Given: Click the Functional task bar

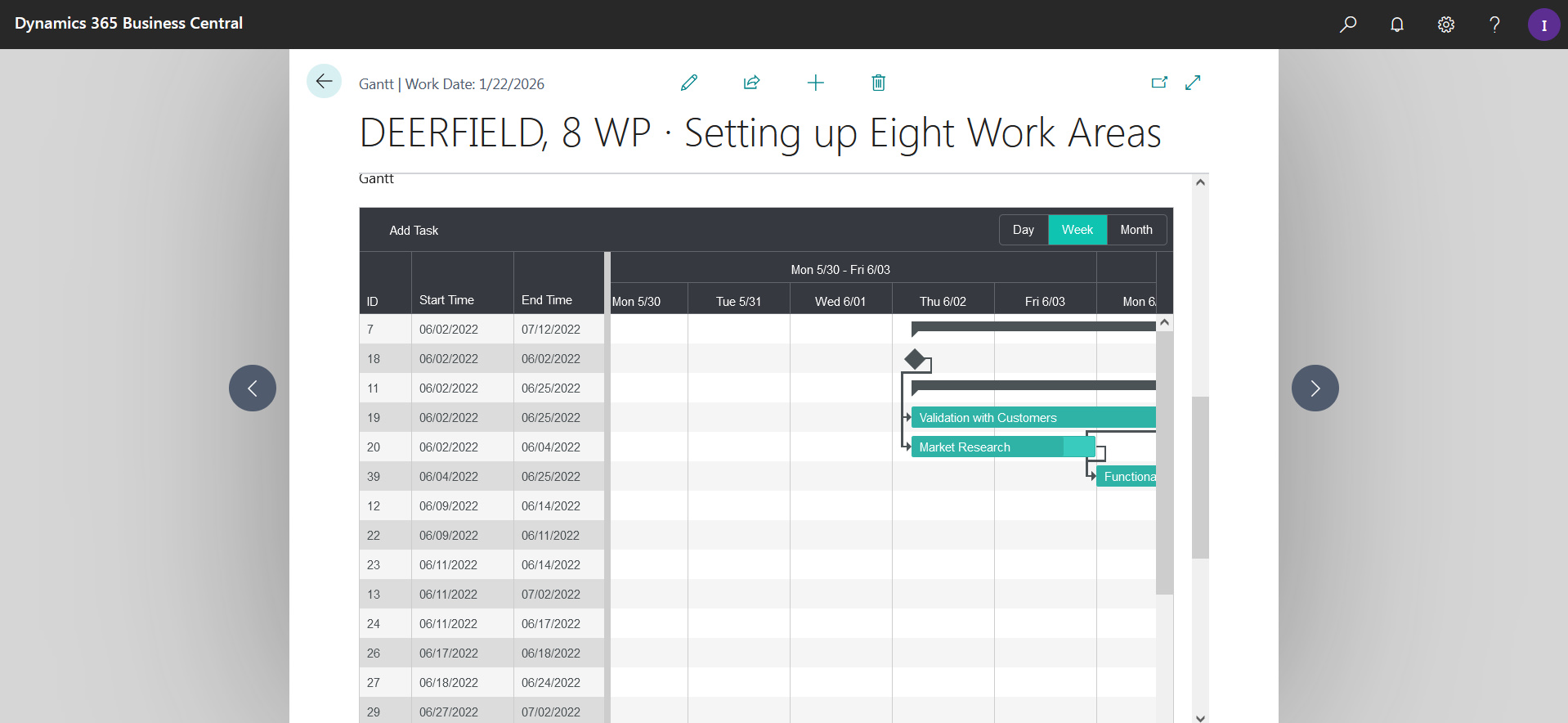Looking at the screenshot, I should pyautogui.click(x=1127, y=477).
